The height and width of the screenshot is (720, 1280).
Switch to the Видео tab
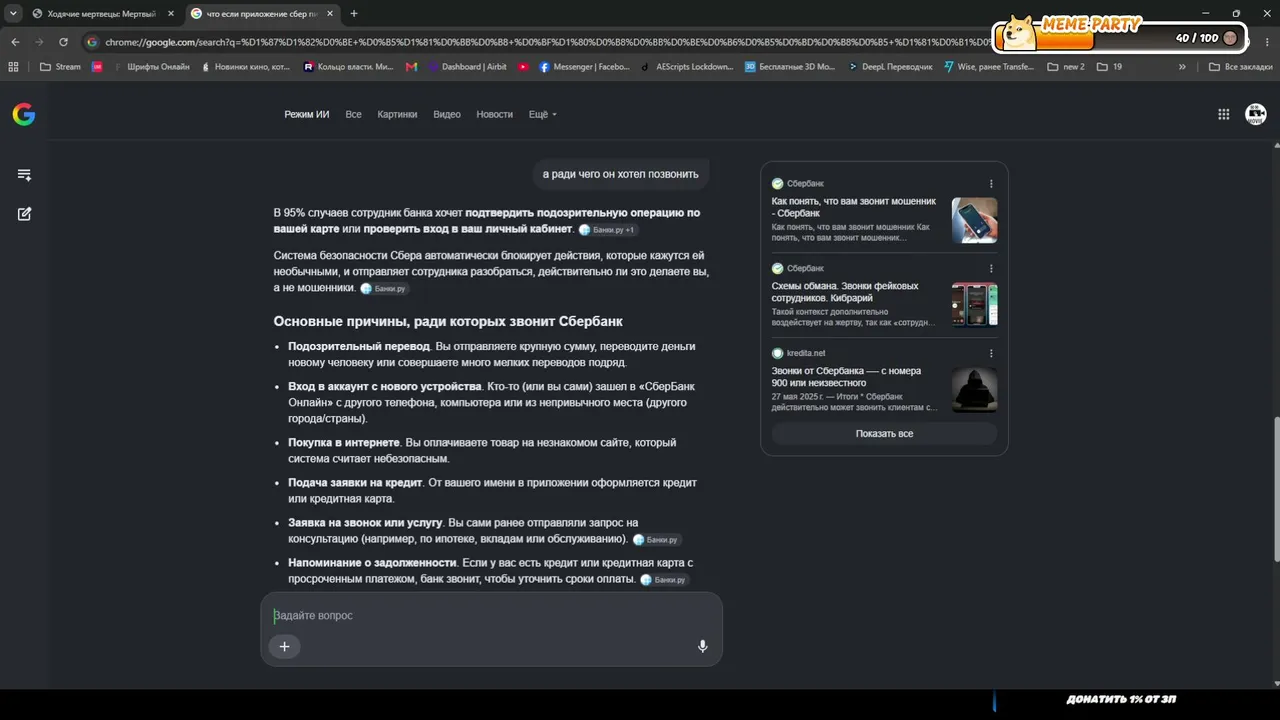coord(447,115)
